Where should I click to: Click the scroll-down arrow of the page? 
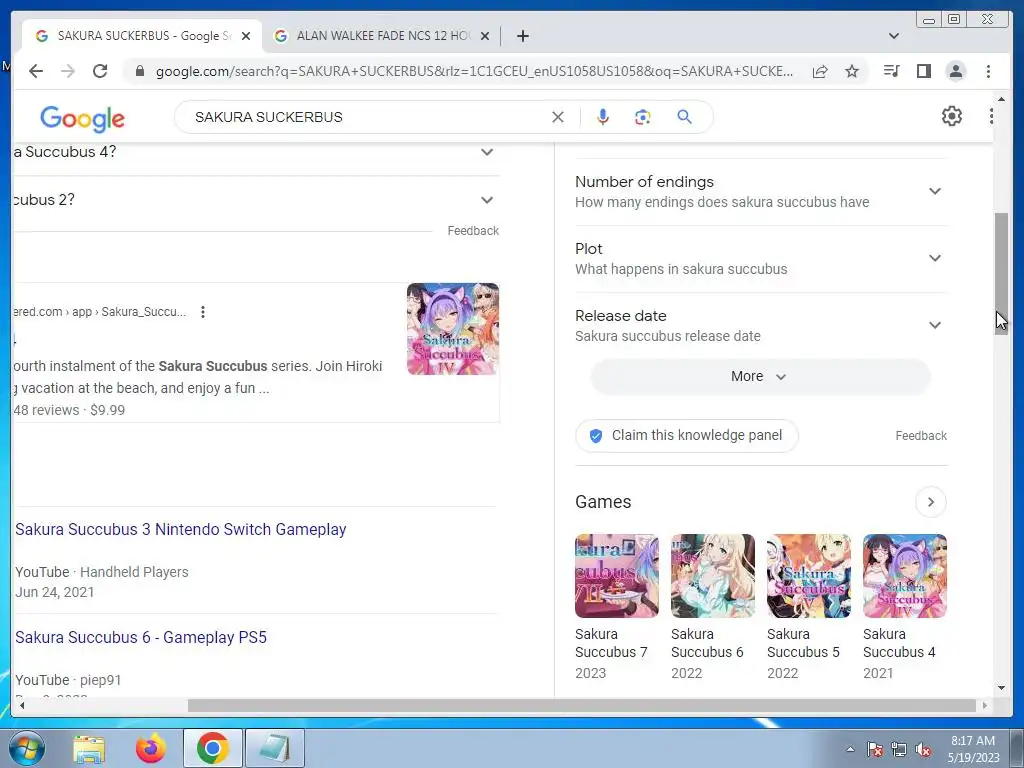tap(1001, 688)
